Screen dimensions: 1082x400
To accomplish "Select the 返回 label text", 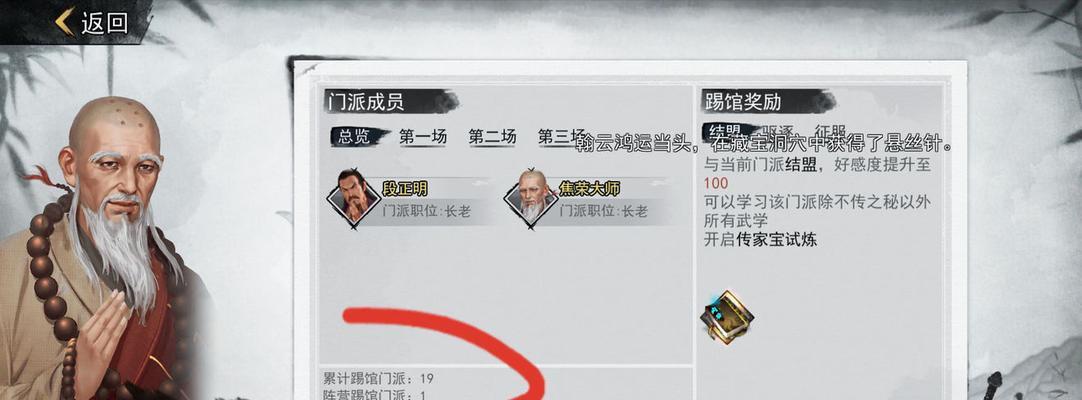I will click(x=105, y=23).
